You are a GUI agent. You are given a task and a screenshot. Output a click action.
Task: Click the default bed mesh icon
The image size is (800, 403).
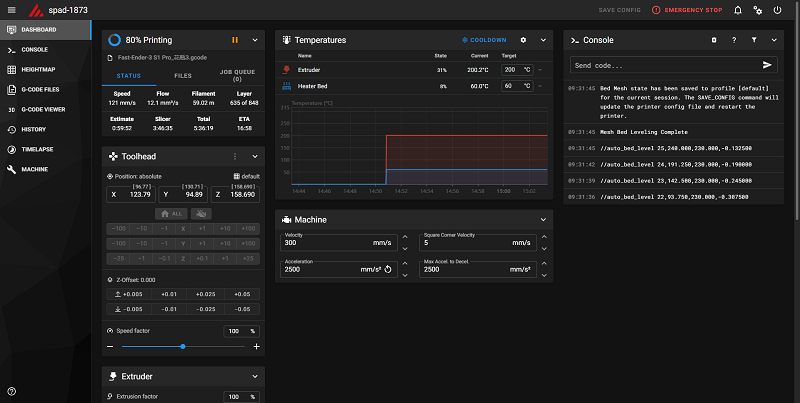coord(237,176)
